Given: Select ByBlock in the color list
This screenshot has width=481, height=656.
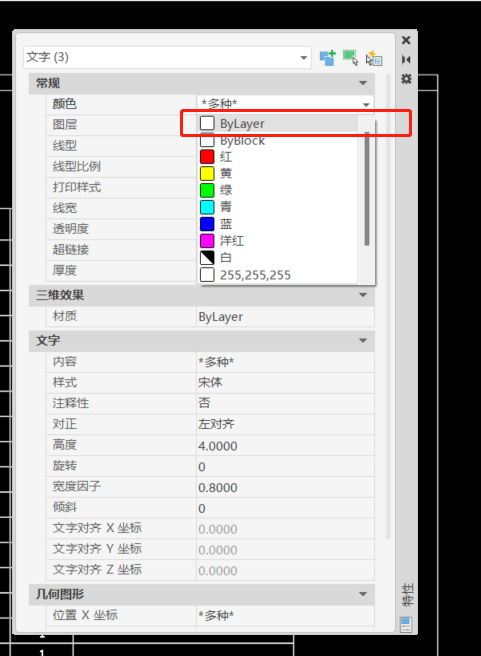Looking at the screenshot, I should click(x=278, y=141).
